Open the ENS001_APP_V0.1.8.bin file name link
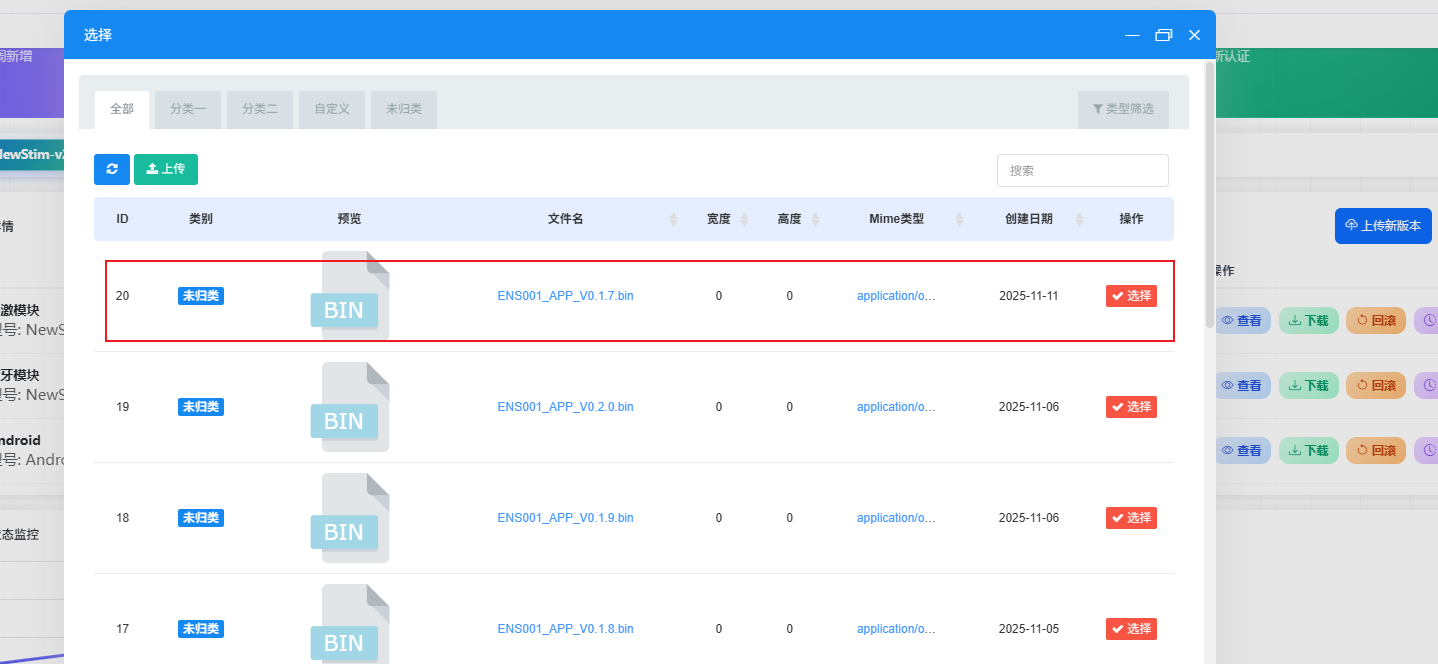 (566, 629)
